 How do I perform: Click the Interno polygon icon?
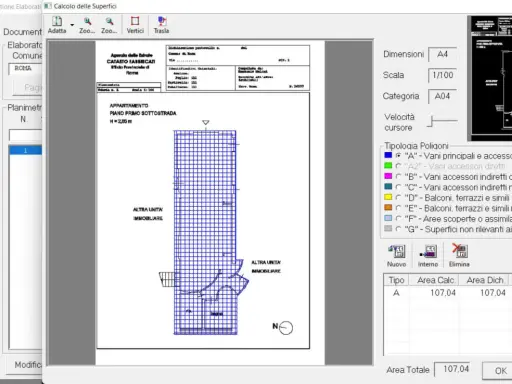(428, 251)
